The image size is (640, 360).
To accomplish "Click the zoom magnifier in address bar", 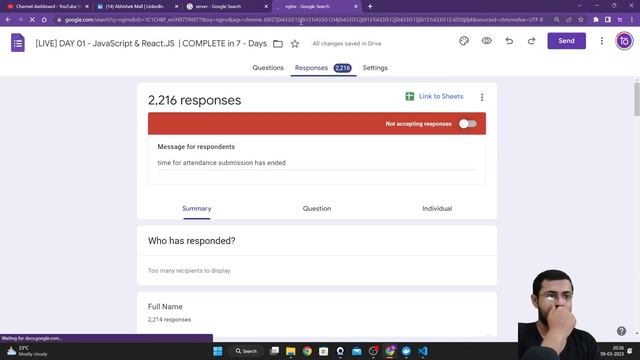I will point(557,20).
